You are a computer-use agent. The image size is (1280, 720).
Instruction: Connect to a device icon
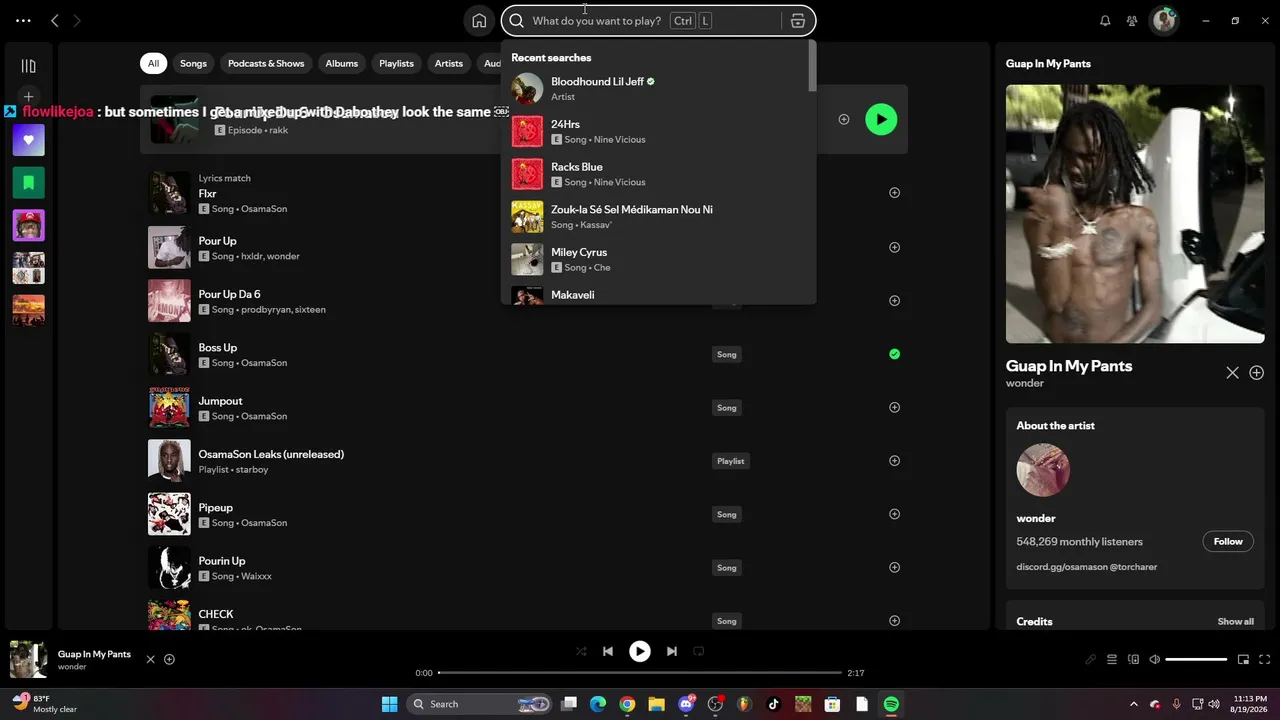[x=1133, y=660]
